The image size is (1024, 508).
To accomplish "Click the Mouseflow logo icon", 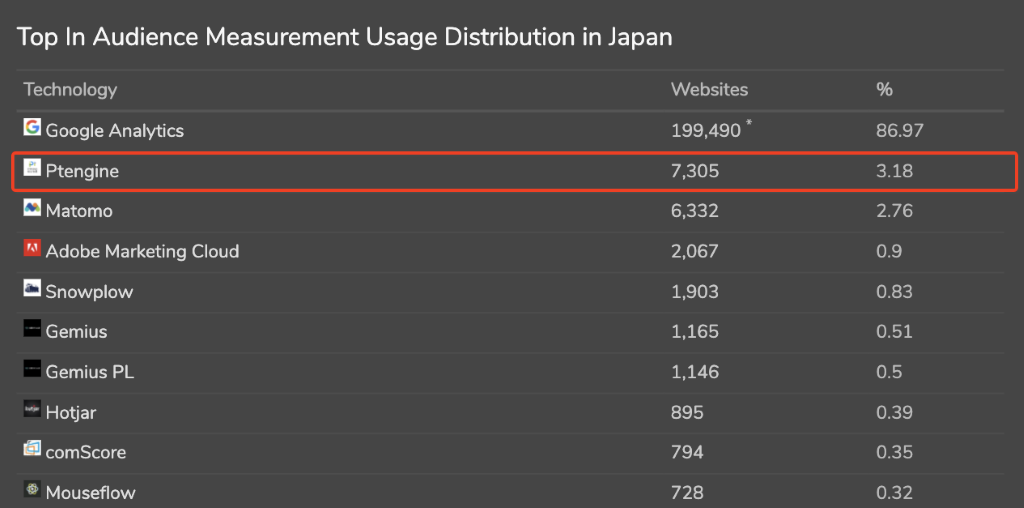I will pyautogui.click(x=32, y=490).
